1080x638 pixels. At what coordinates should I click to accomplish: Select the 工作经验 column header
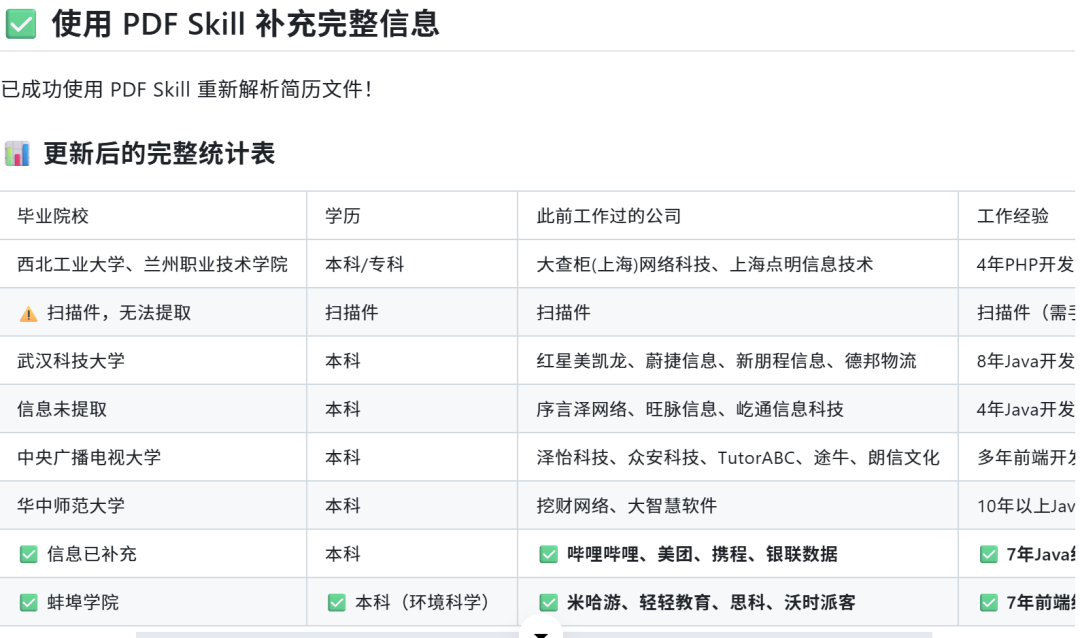pyautogui.click(x=1012, y=216)
